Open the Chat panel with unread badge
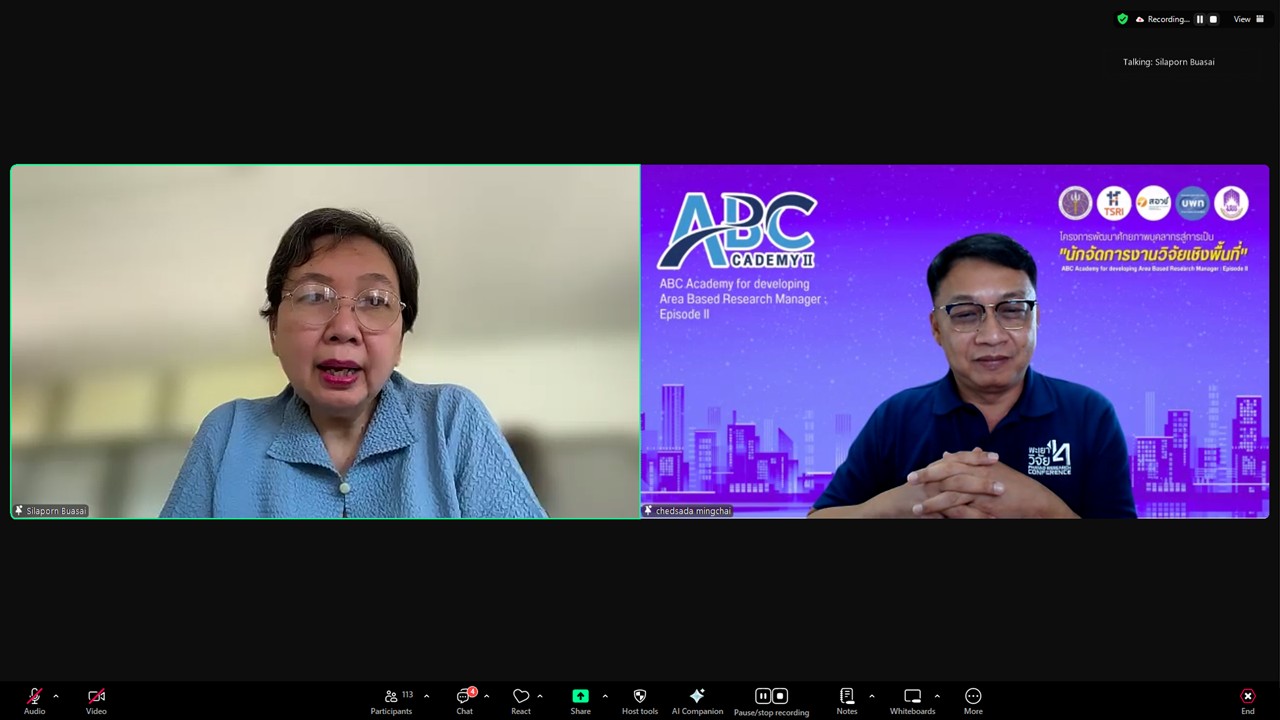This screenshot has height=720, width=1280. [465, 701]
